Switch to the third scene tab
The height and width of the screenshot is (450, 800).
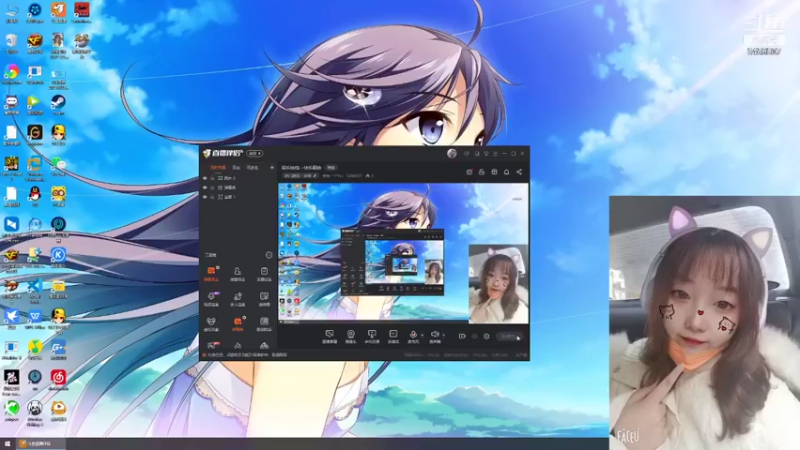click(253, 167)
